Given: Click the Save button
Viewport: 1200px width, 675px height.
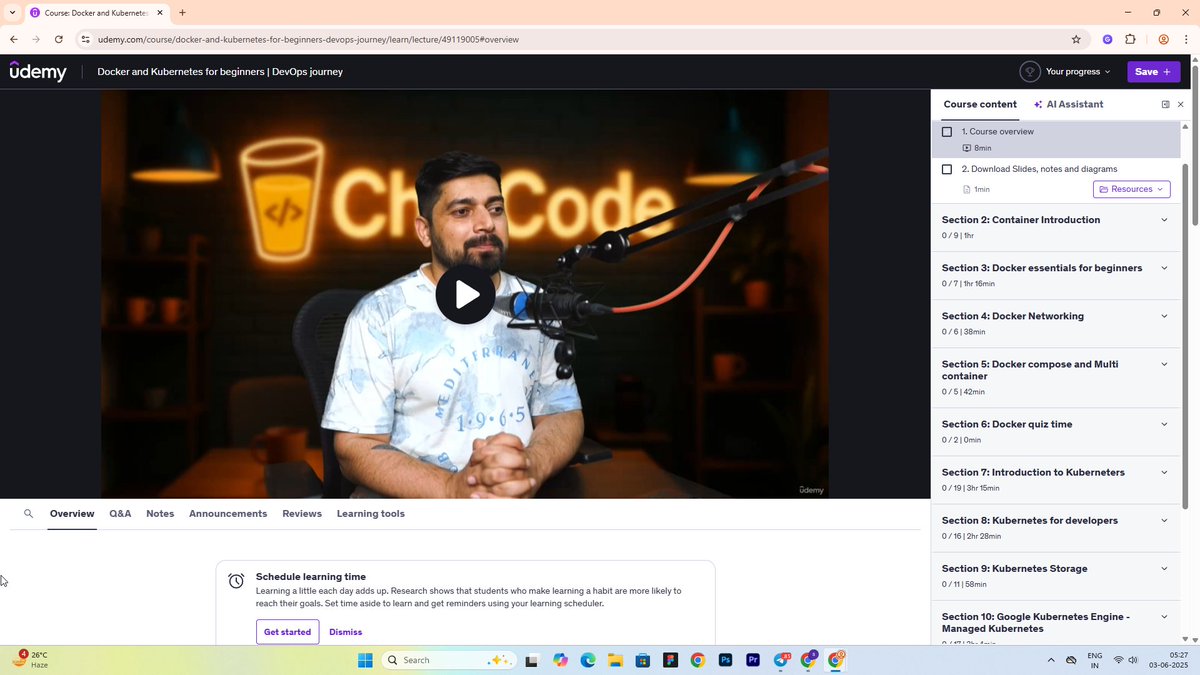Looking at the screenshot, I should click(1154, 72).
